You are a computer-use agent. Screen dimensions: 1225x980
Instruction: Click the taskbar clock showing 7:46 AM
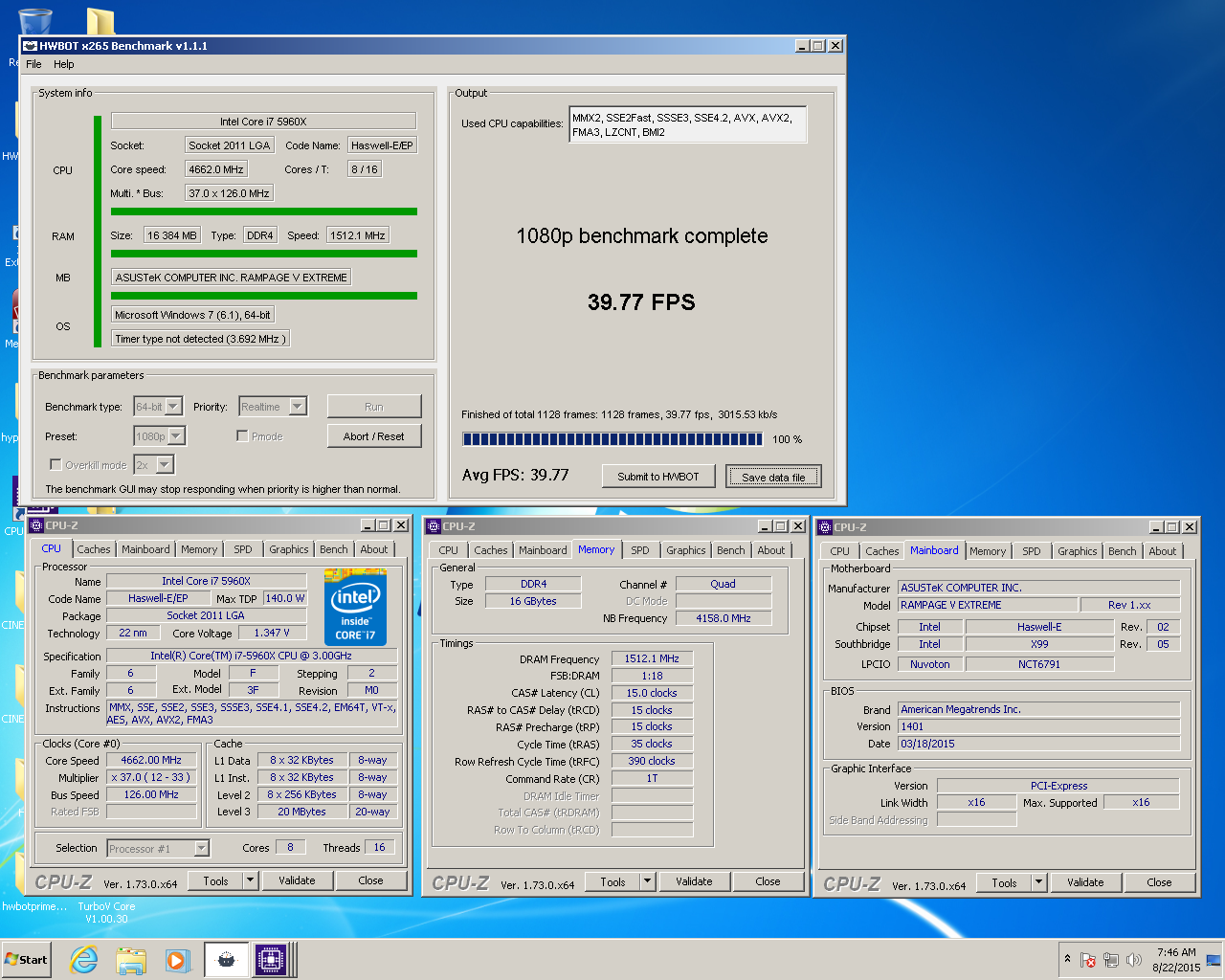pos(1176,960)
